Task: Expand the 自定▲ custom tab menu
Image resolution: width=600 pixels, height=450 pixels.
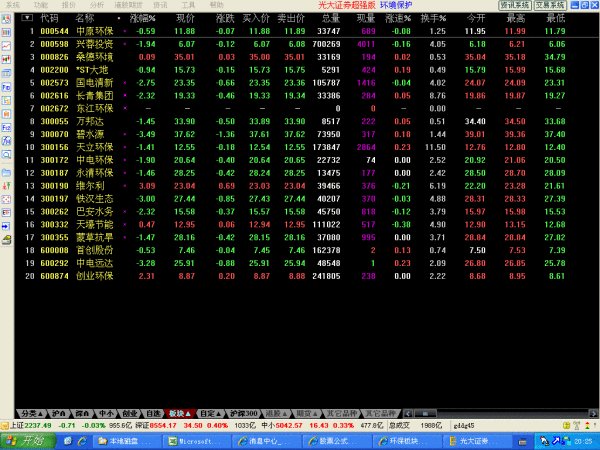Action: point(211,413)
